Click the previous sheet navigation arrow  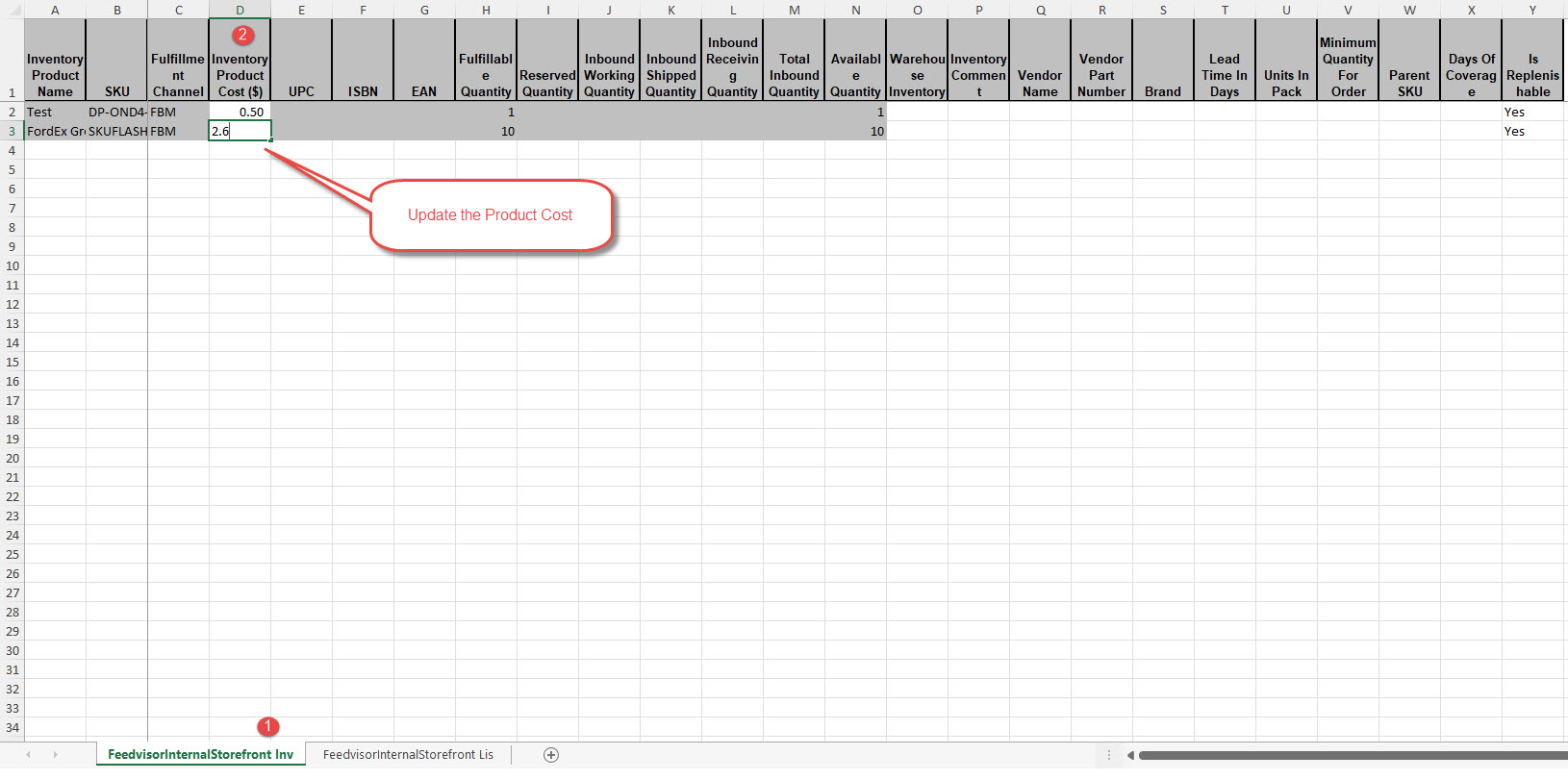(x=28, y=755)
